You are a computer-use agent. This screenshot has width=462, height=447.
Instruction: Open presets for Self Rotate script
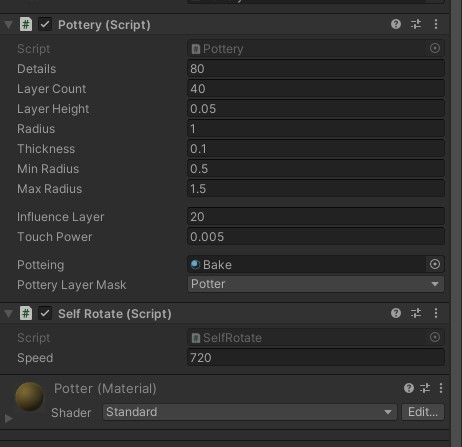(416, 313)
